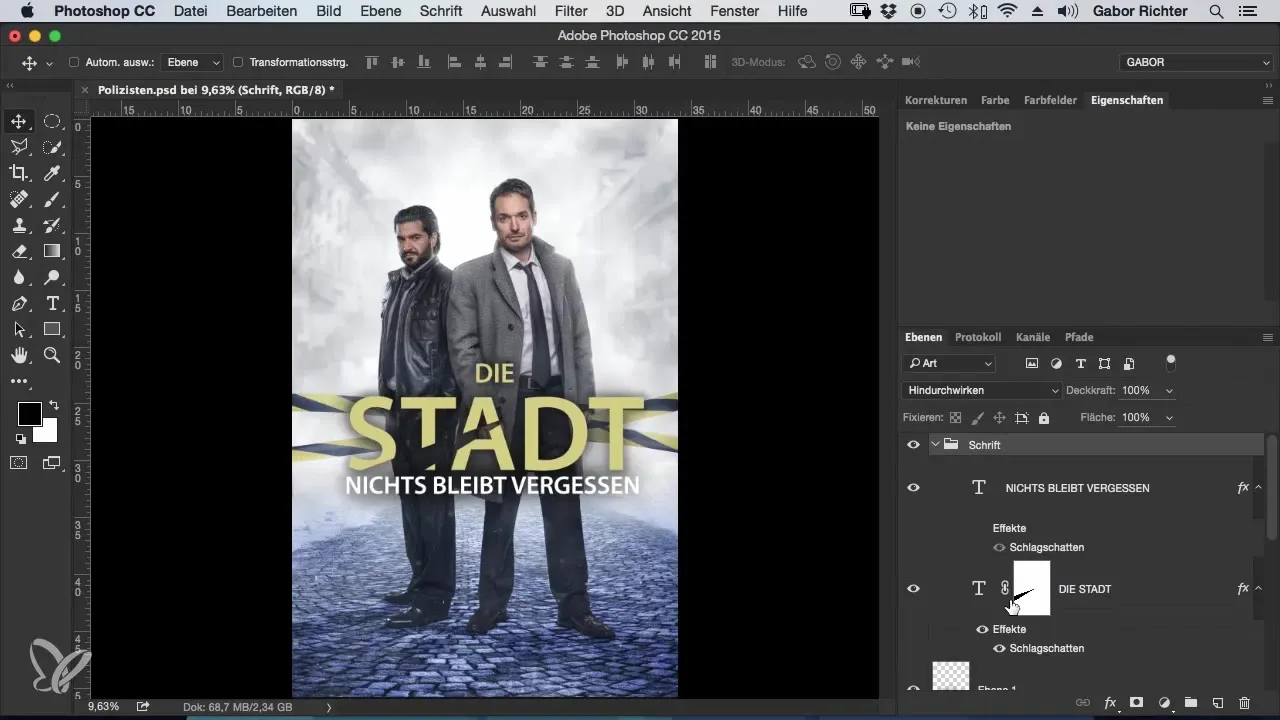1280x720 pixels.
Task: Filter layers by type layers icon
Action: click(1080, 363)
